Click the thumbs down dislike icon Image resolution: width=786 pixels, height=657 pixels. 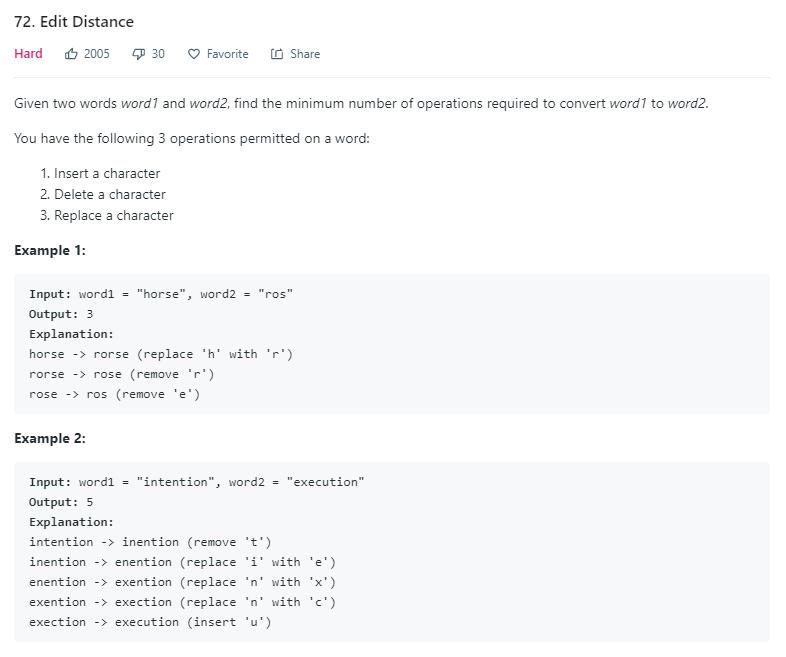point(138,54)
